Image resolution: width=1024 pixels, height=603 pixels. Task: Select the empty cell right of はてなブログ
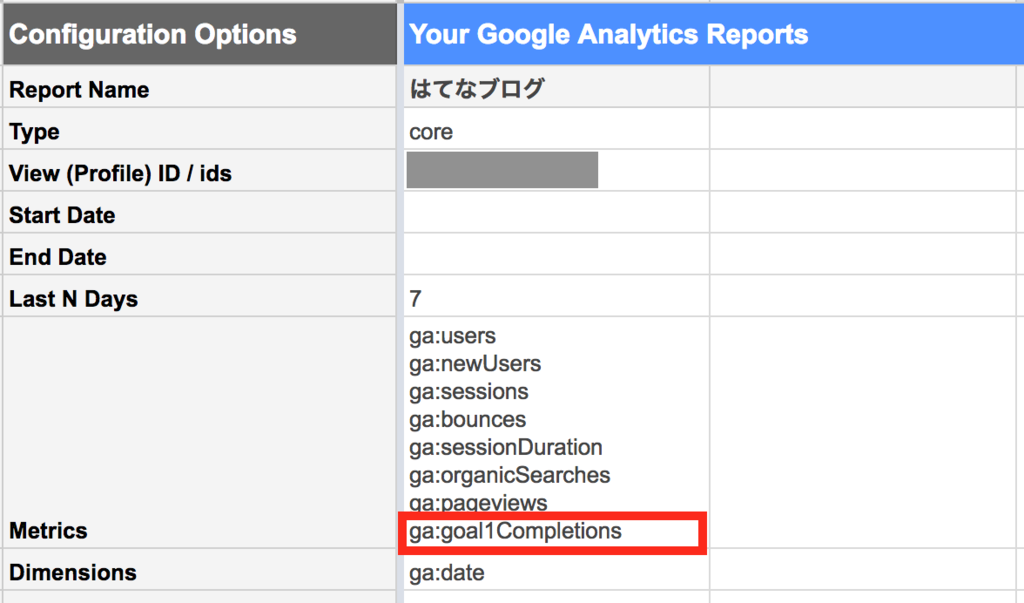(x=865, y=90)
